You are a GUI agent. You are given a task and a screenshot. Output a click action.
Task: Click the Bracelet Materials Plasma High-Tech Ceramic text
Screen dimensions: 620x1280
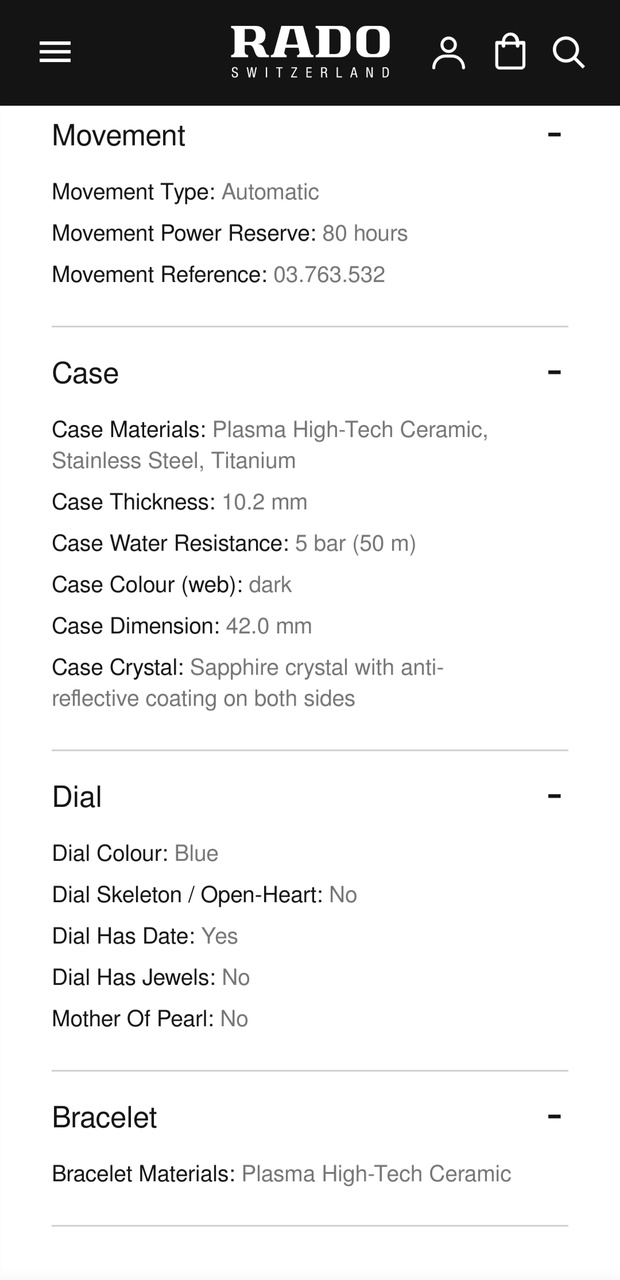tap(376, 1173)
